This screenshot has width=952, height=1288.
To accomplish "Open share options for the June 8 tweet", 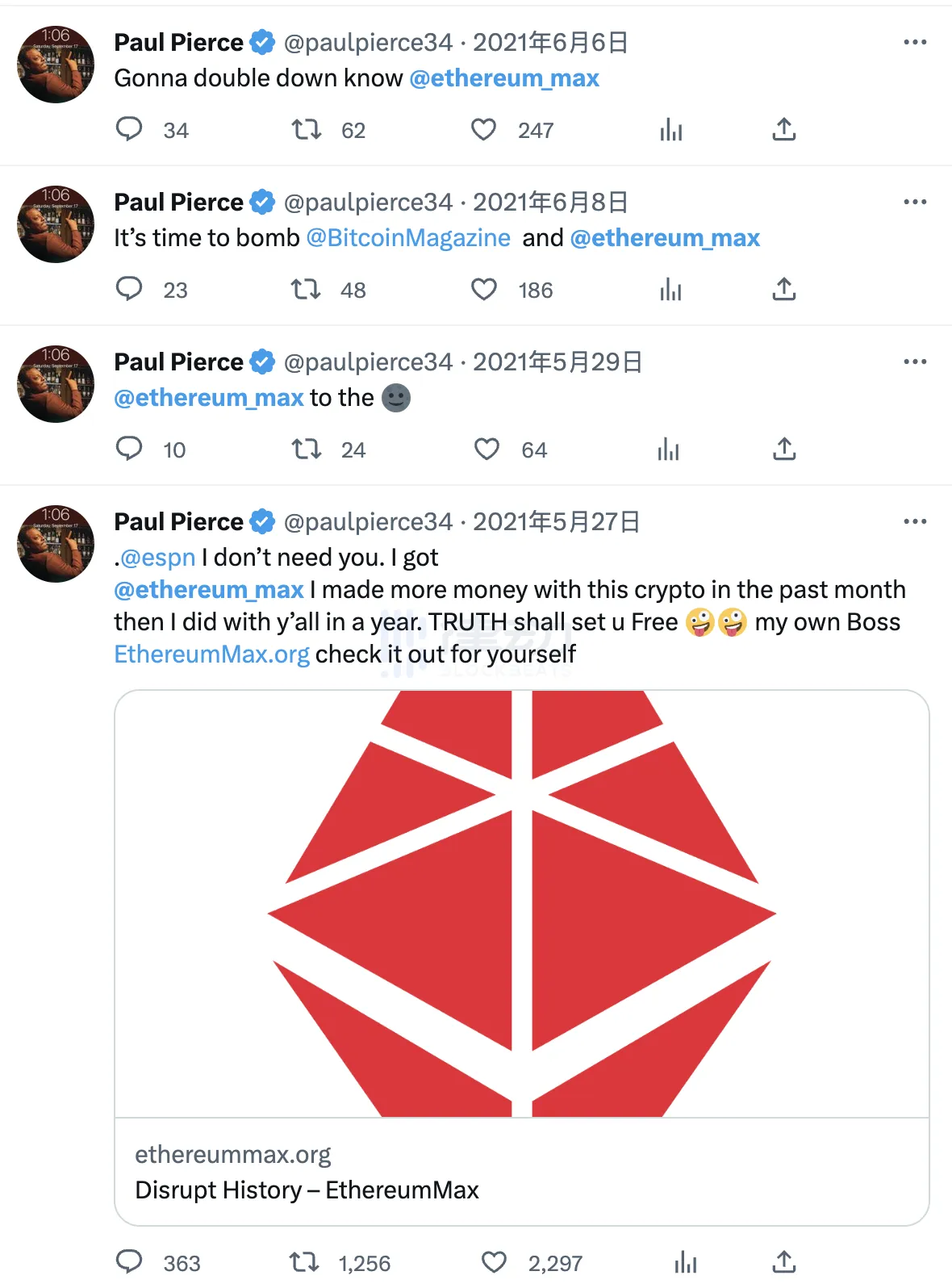I will (x=783, y=289).
